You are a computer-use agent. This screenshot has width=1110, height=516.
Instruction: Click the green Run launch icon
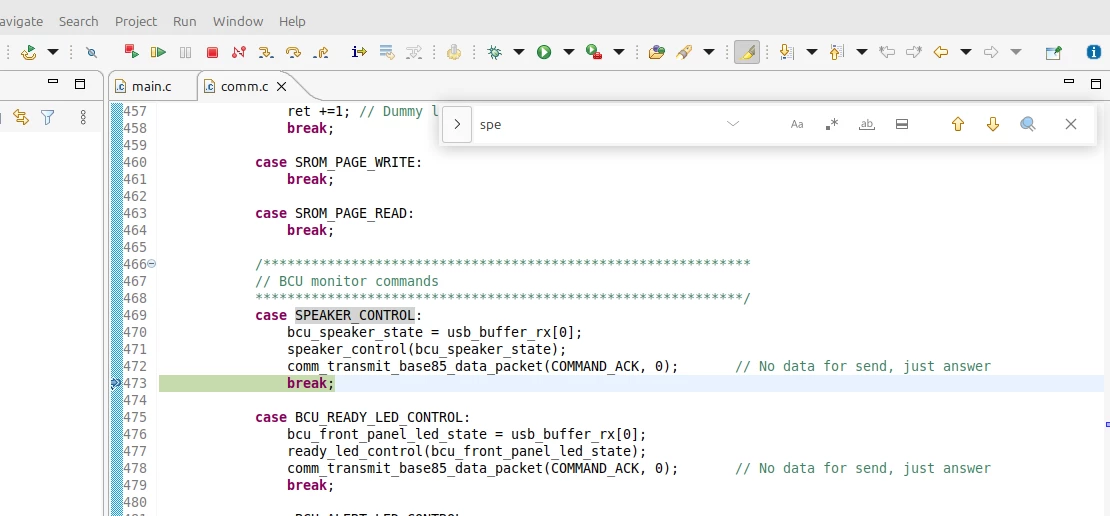[x=544, y=52]
